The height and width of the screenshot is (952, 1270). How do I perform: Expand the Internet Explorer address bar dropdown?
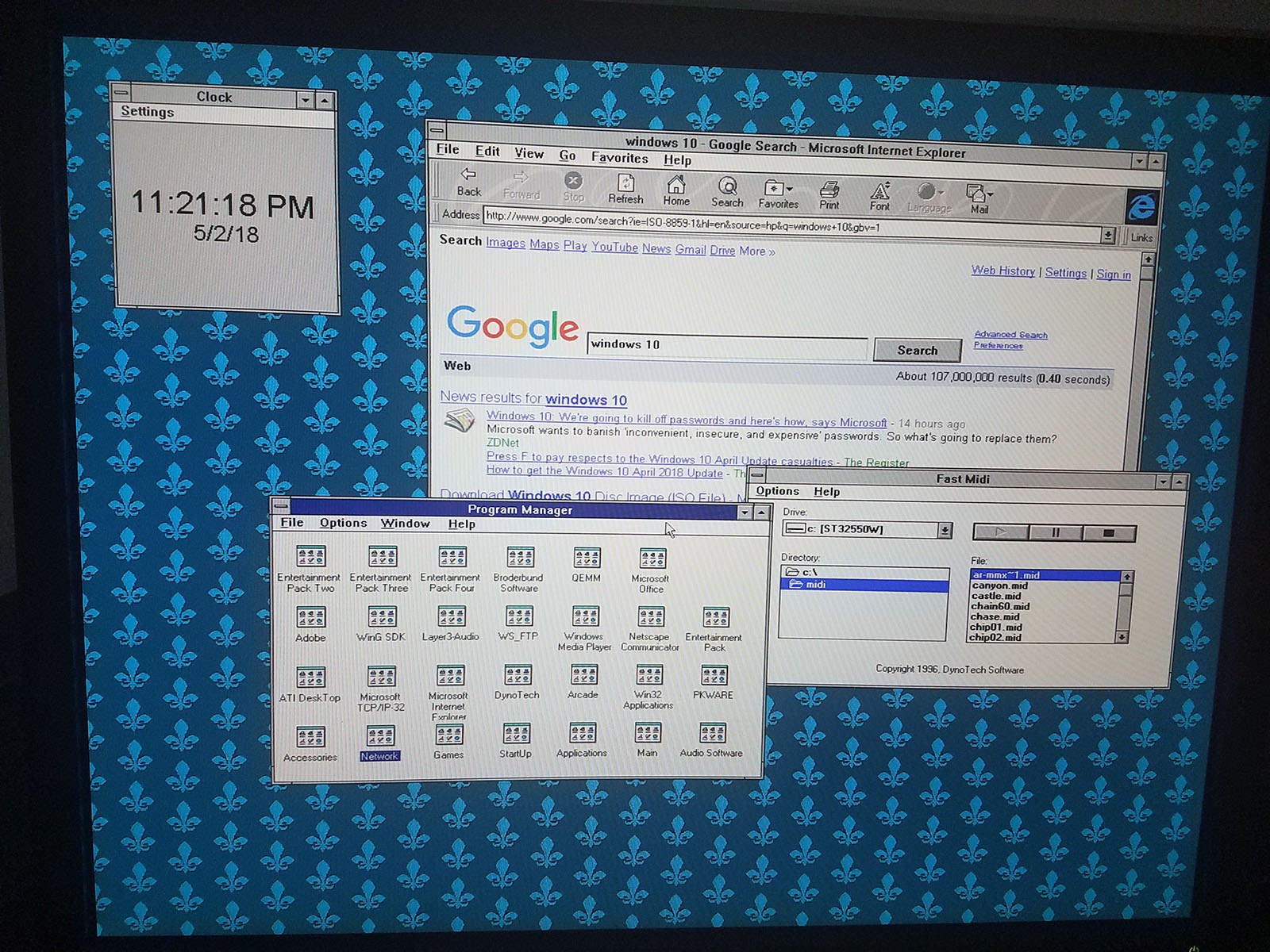pos(1108,236)
